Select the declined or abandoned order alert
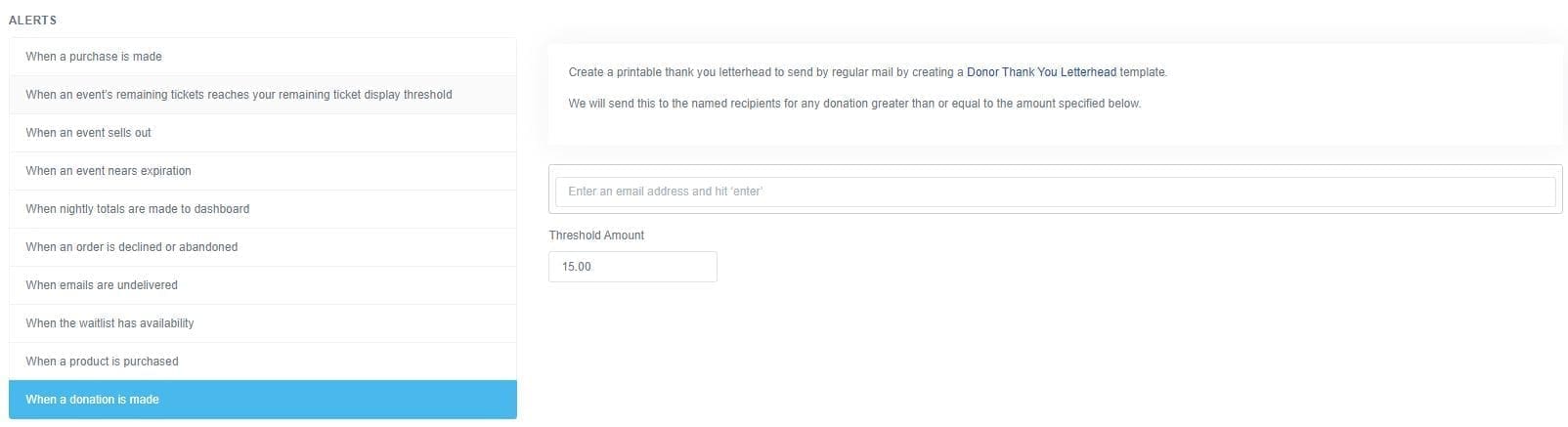The image size is (1568, 427). (132, 247)
